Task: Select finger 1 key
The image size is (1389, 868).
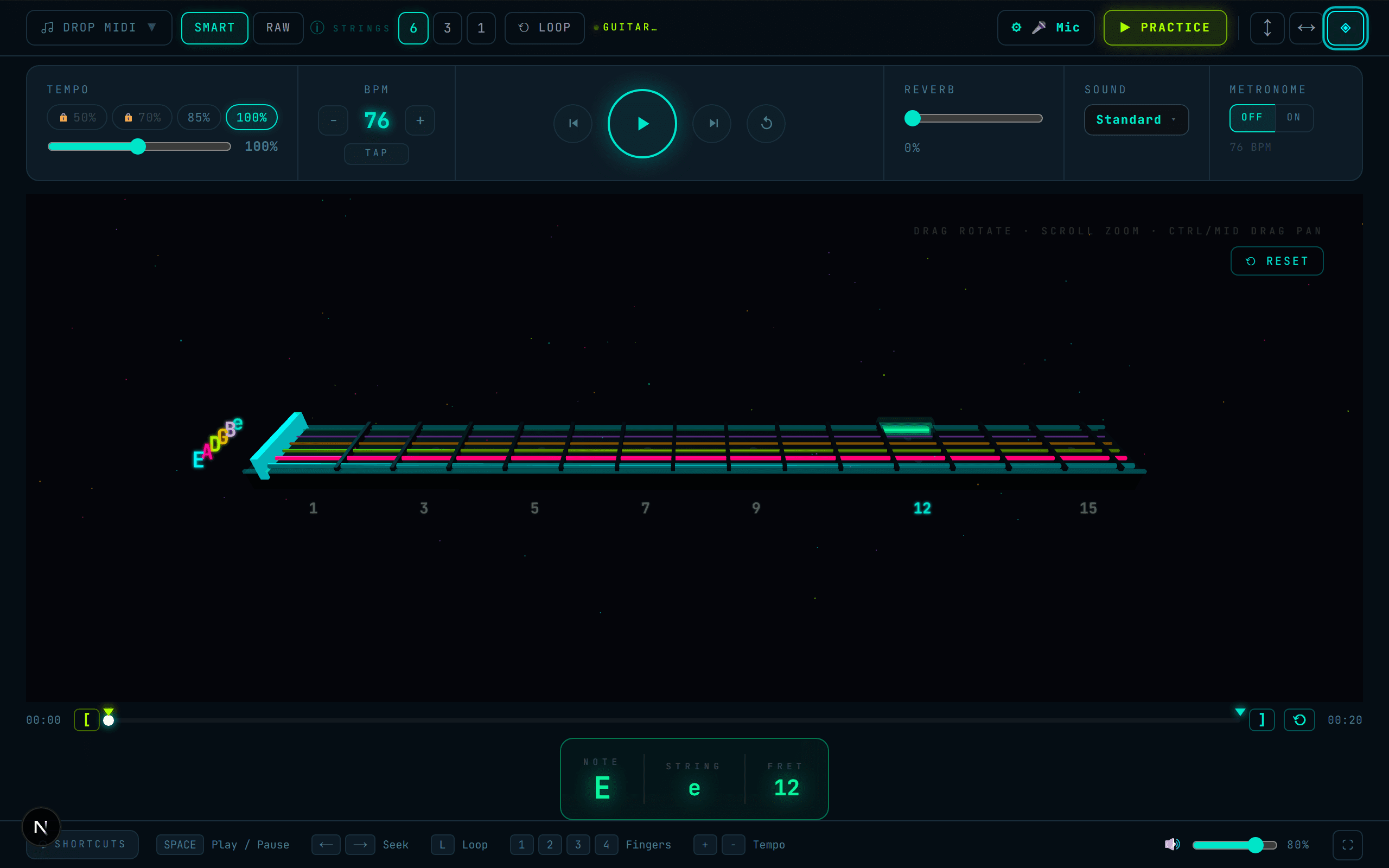Action: pyautogui.click(x=522, y=845)
